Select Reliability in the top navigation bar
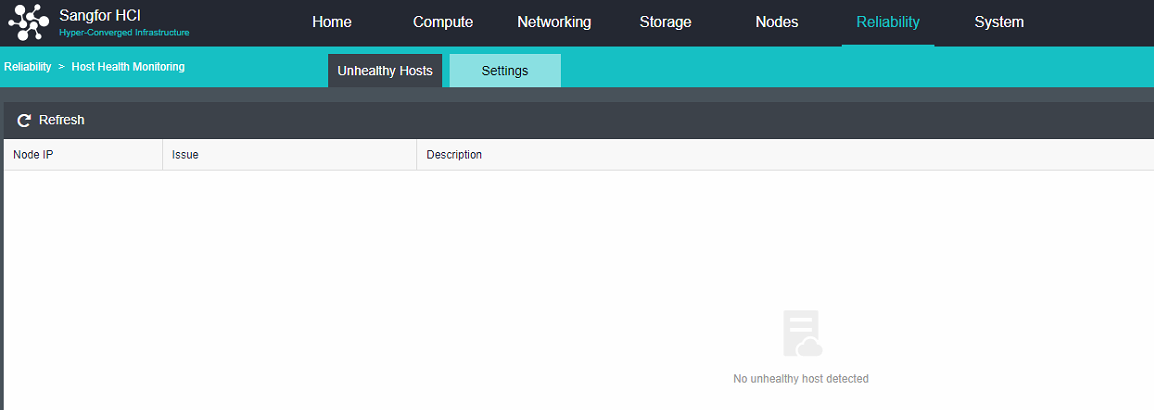Image resolution: width=1154 pixels, height=410 pixels. pos(888,22)
